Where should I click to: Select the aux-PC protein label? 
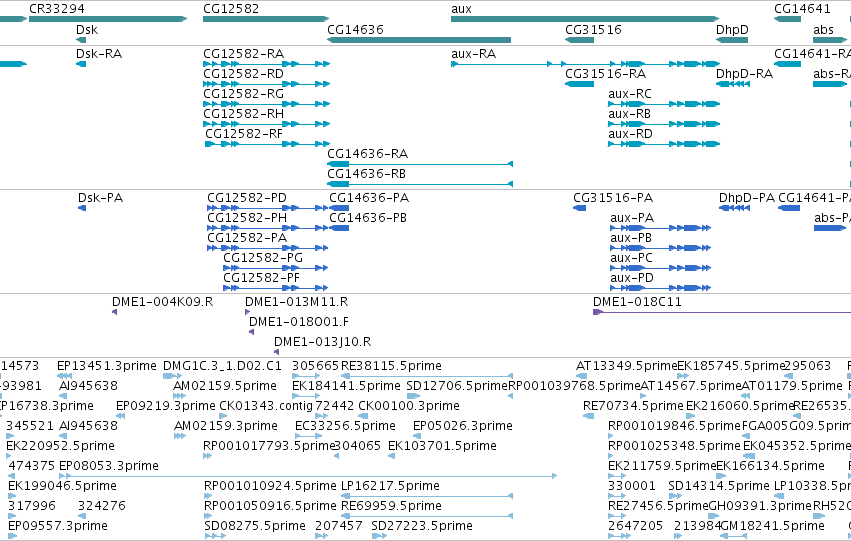pos(631,258)
